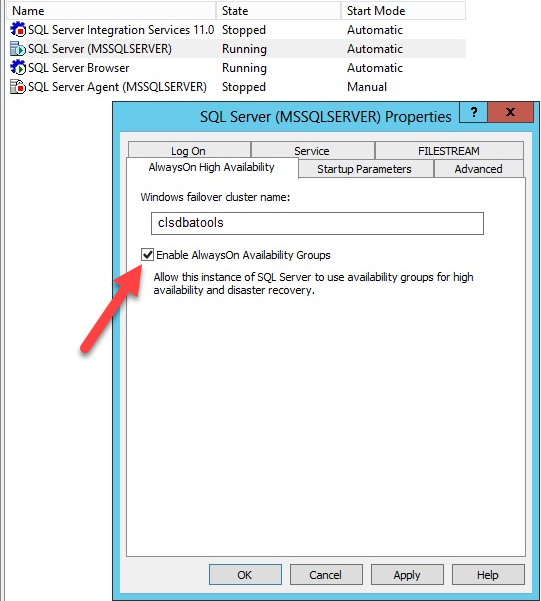Click the Running state of SQL Server Browser
This screenshot has width=541, height=601.
pyautogui.click(x=244, y=68)
